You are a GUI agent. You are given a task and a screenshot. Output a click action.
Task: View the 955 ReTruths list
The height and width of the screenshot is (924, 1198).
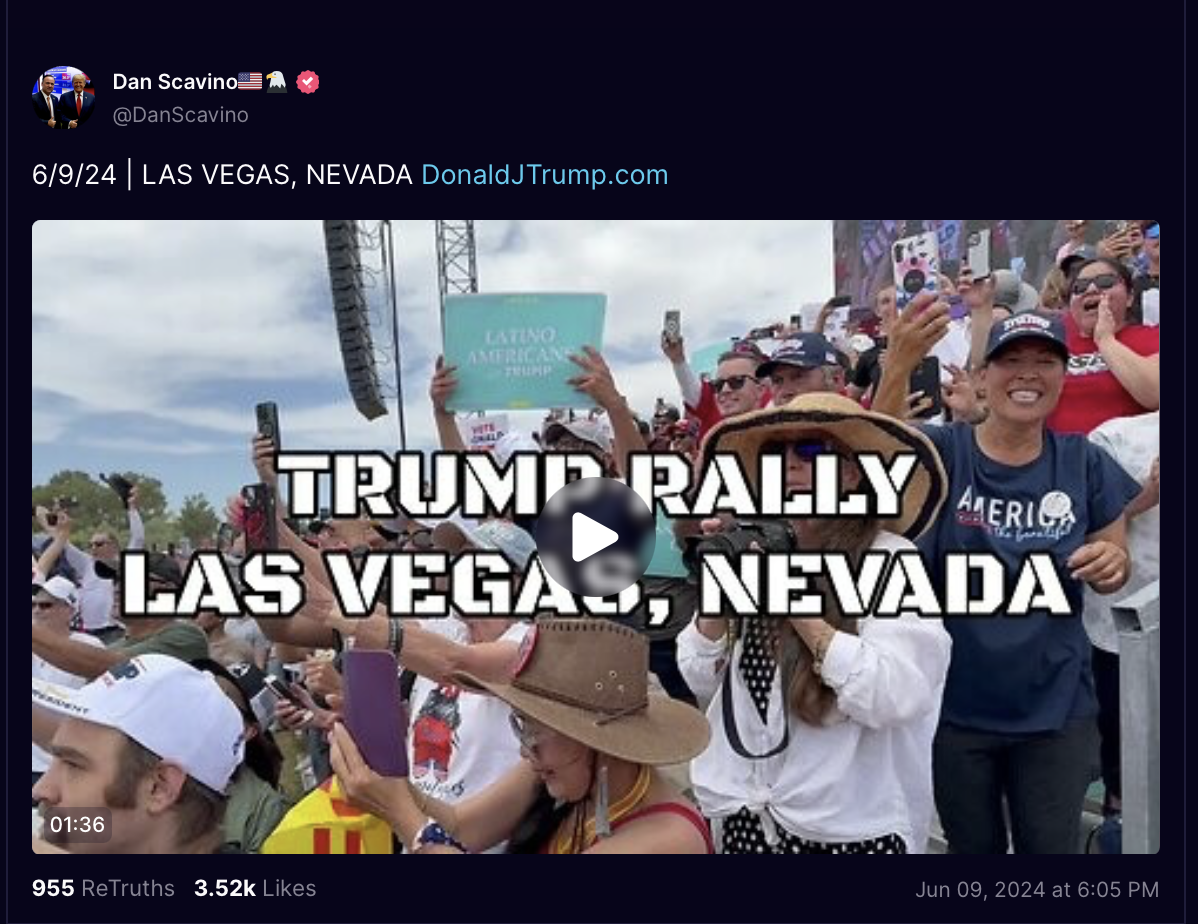103,888
